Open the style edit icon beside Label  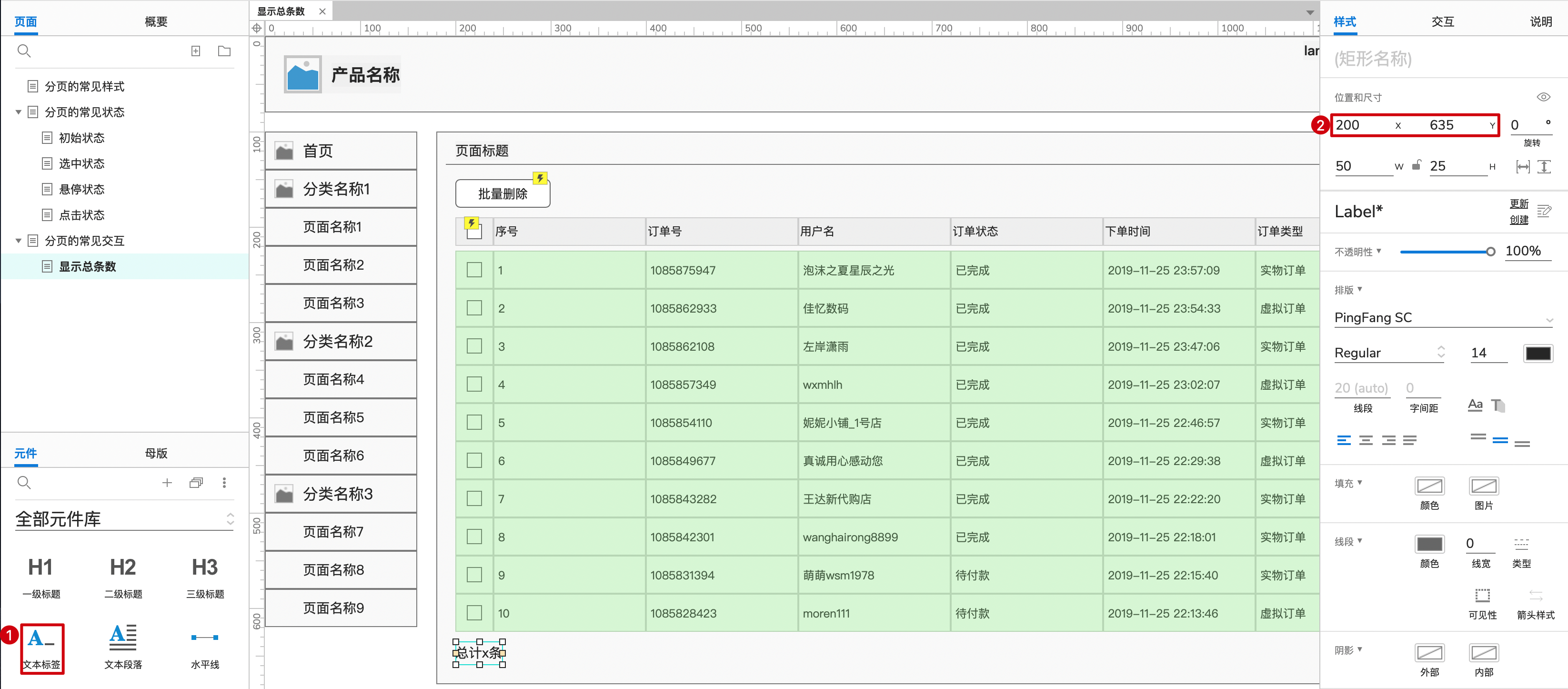click(x=1544, y=212)
